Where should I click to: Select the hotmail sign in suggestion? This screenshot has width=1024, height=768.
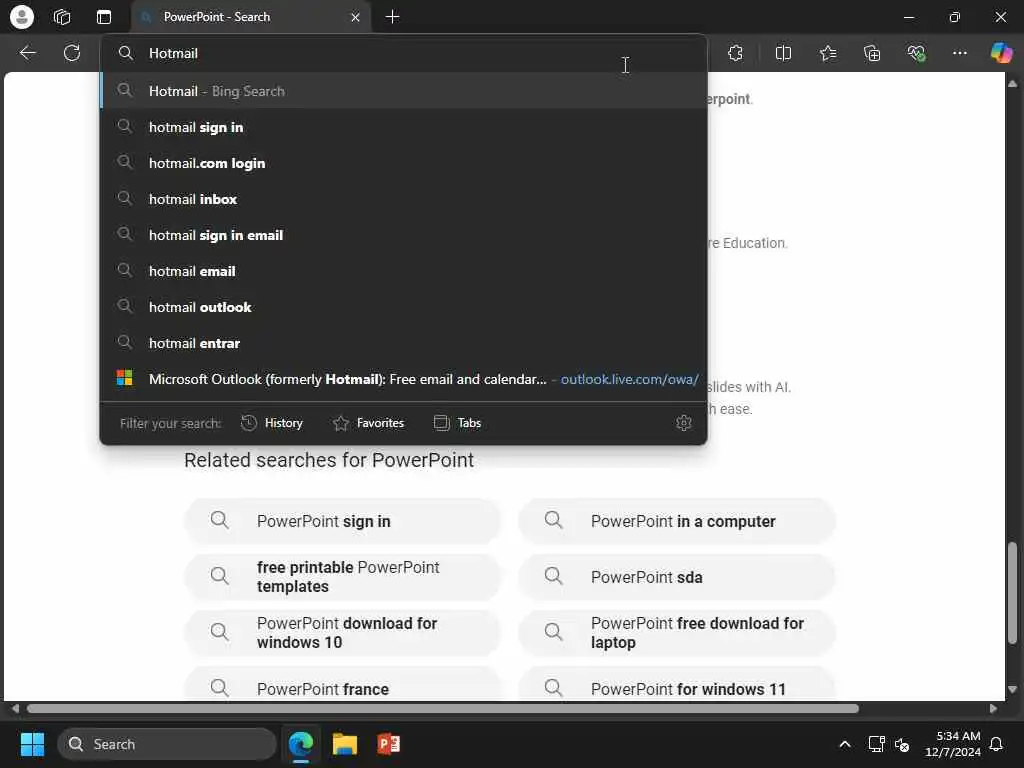pyautogui.click(x=404, y=127)
